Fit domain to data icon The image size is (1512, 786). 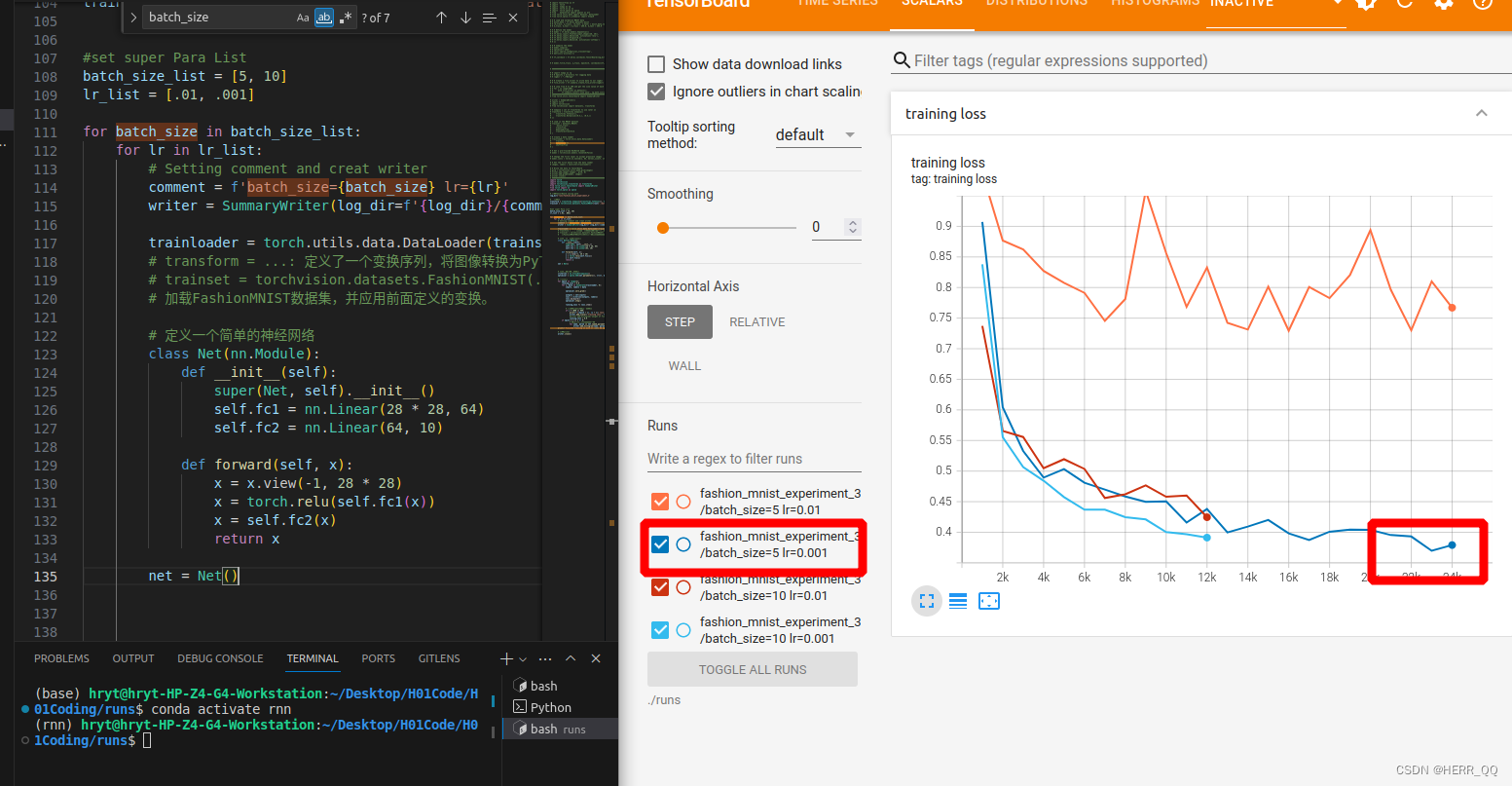pyautogui.click(x=989, y=601)
